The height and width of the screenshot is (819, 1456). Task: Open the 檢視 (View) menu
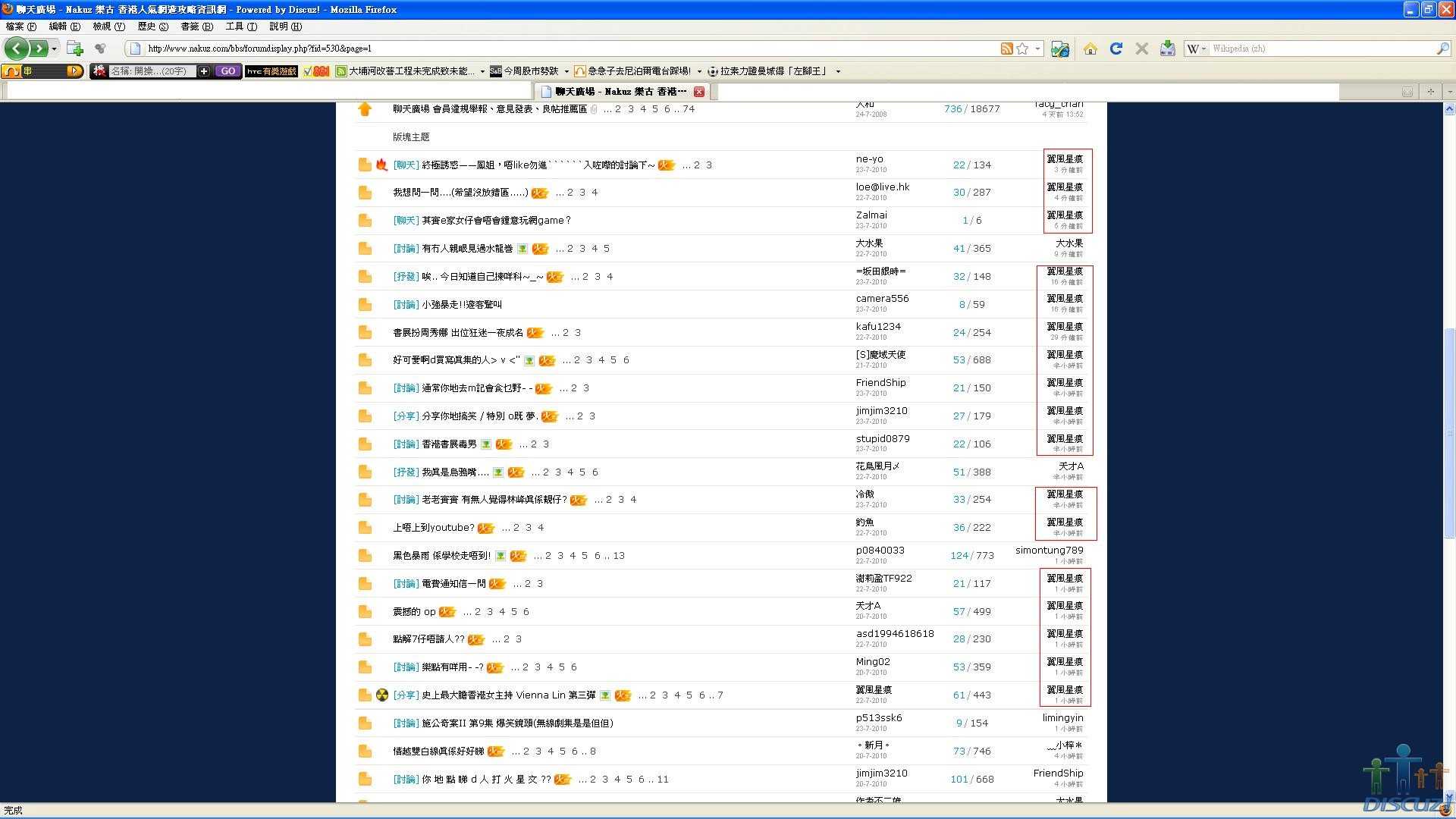coord(108,27)
